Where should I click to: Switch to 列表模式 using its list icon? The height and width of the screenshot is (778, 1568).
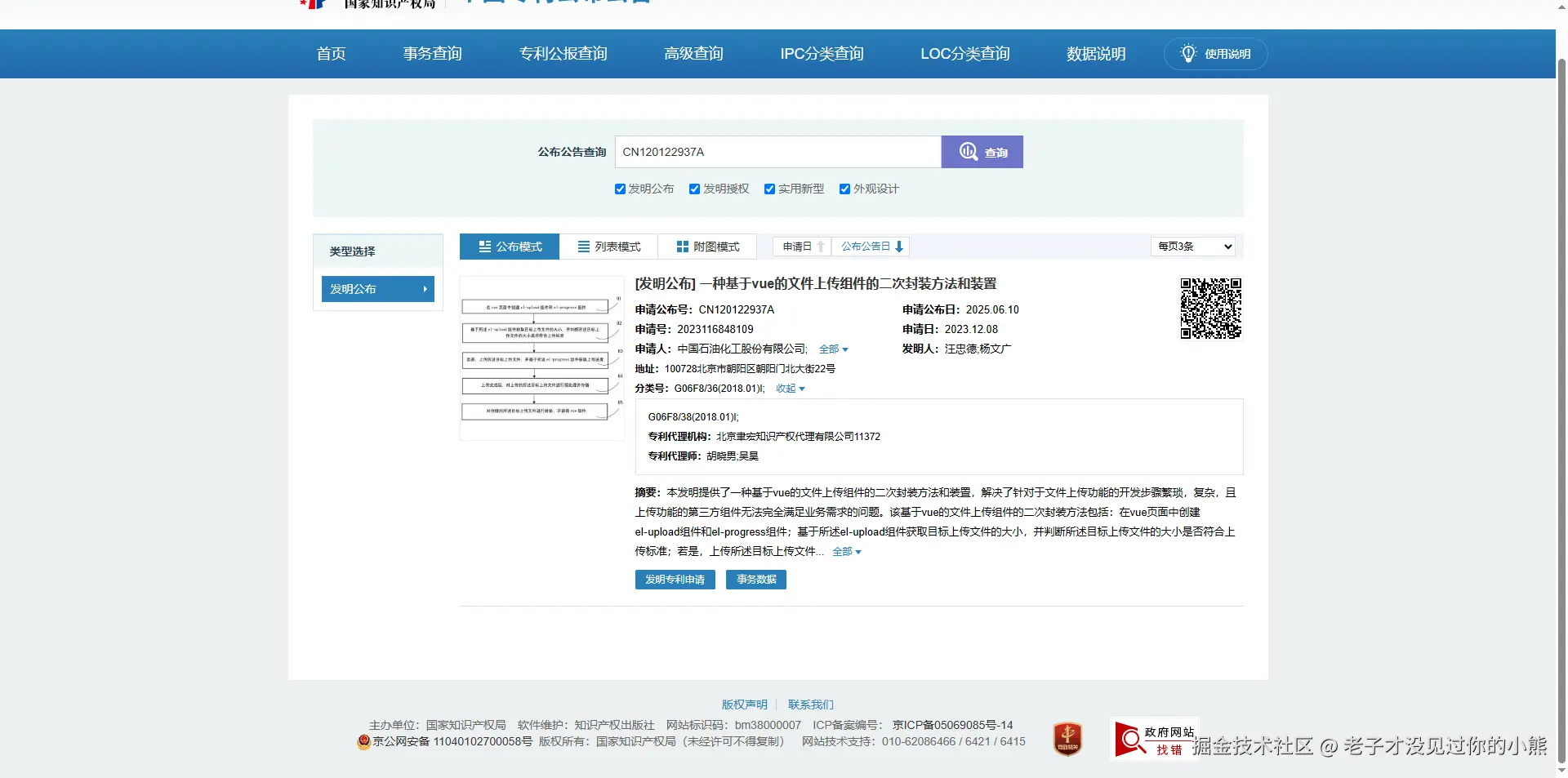pos(583,247)
